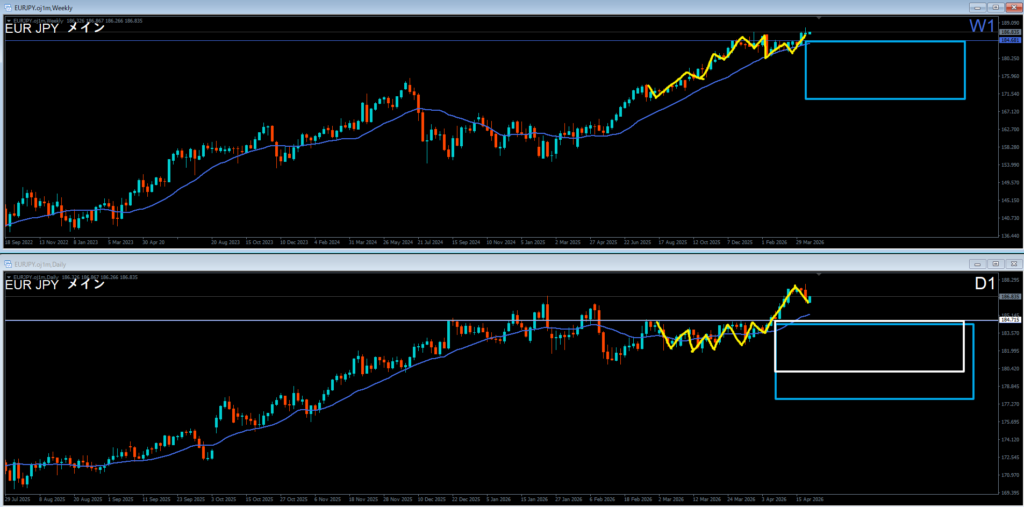1024x507 pixels.
Task: Click the chart shift triangle in Weekly chart
Action: pyautogui.click(x=819, y=17)
